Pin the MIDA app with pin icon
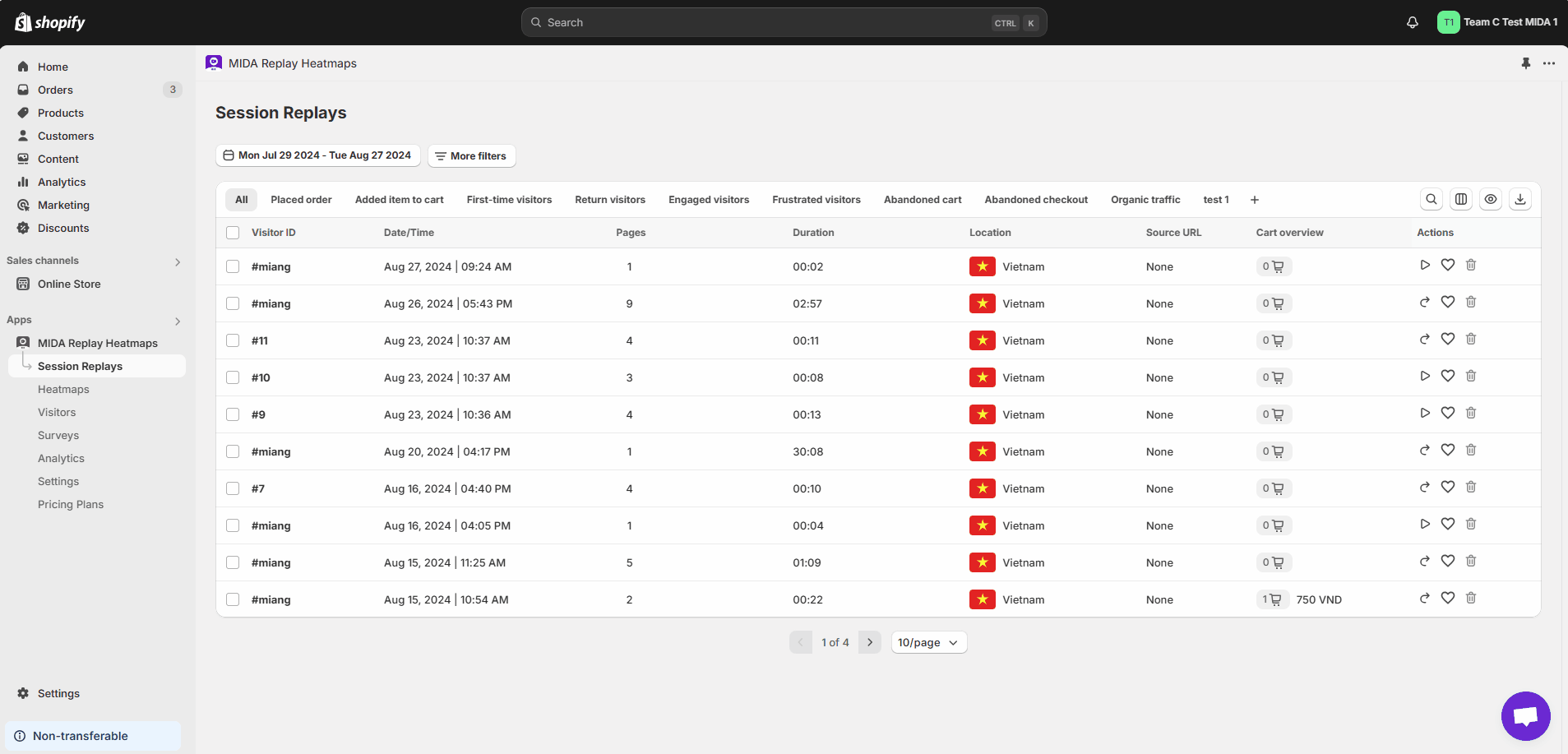This screenshot has height=754, width=1568. coord(1526,63)
